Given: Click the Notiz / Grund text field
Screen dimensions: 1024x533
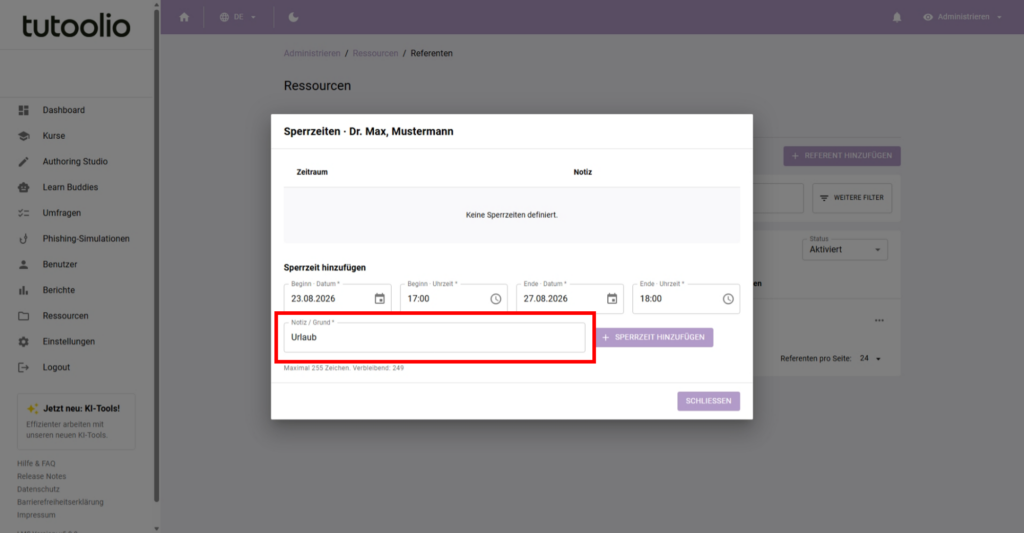Looking at the screenshot, I should tap(434, 337).
